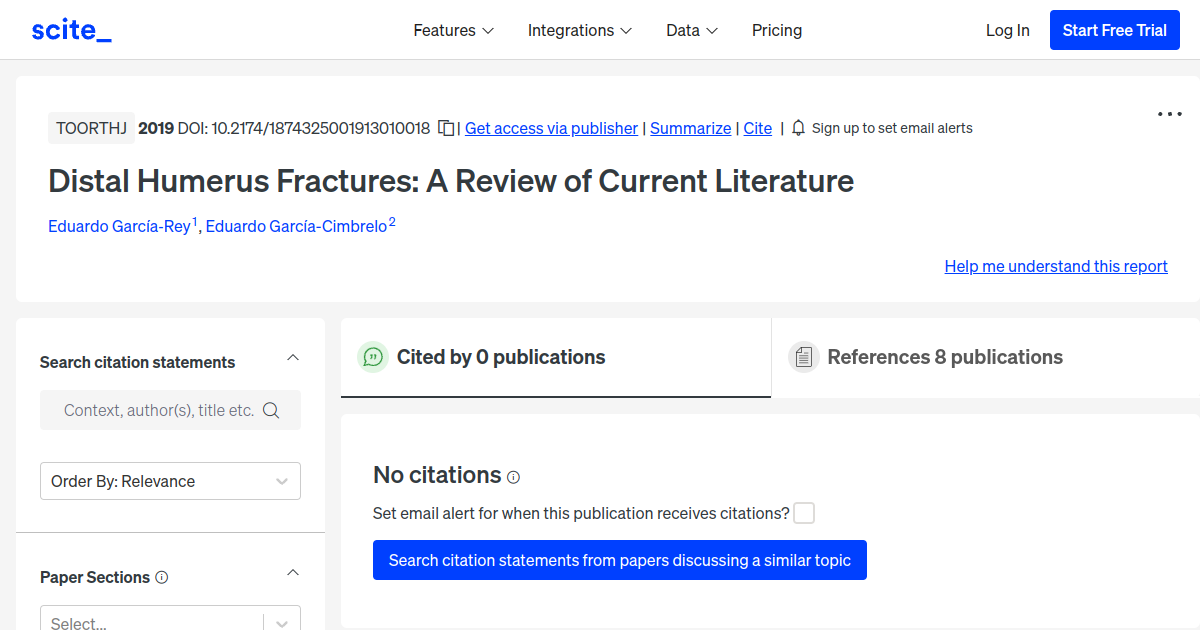
Task: Open the three-dot more options menu
Action: point(1169,114)
